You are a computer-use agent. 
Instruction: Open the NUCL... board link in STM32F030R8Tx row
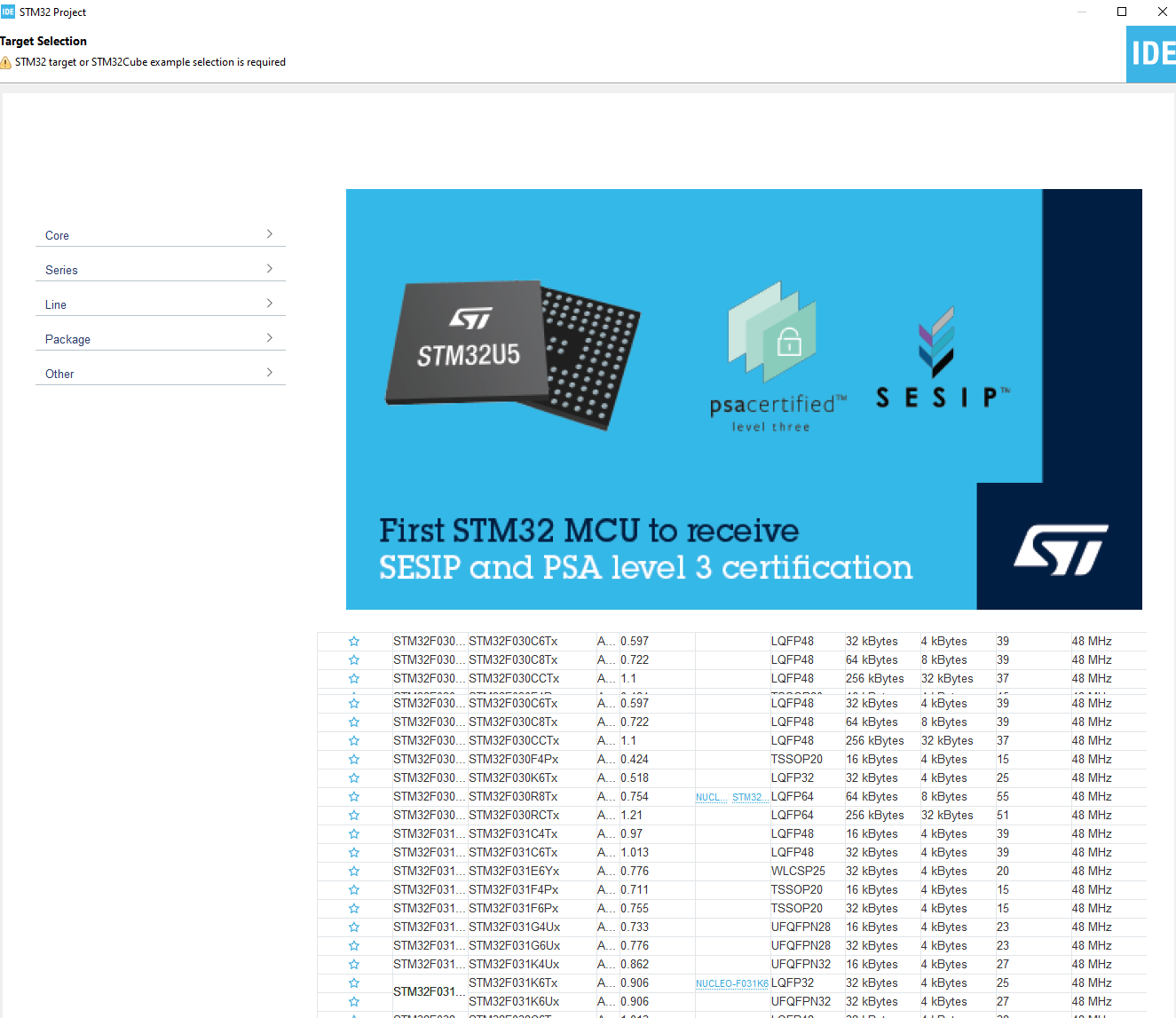(711, 797)
